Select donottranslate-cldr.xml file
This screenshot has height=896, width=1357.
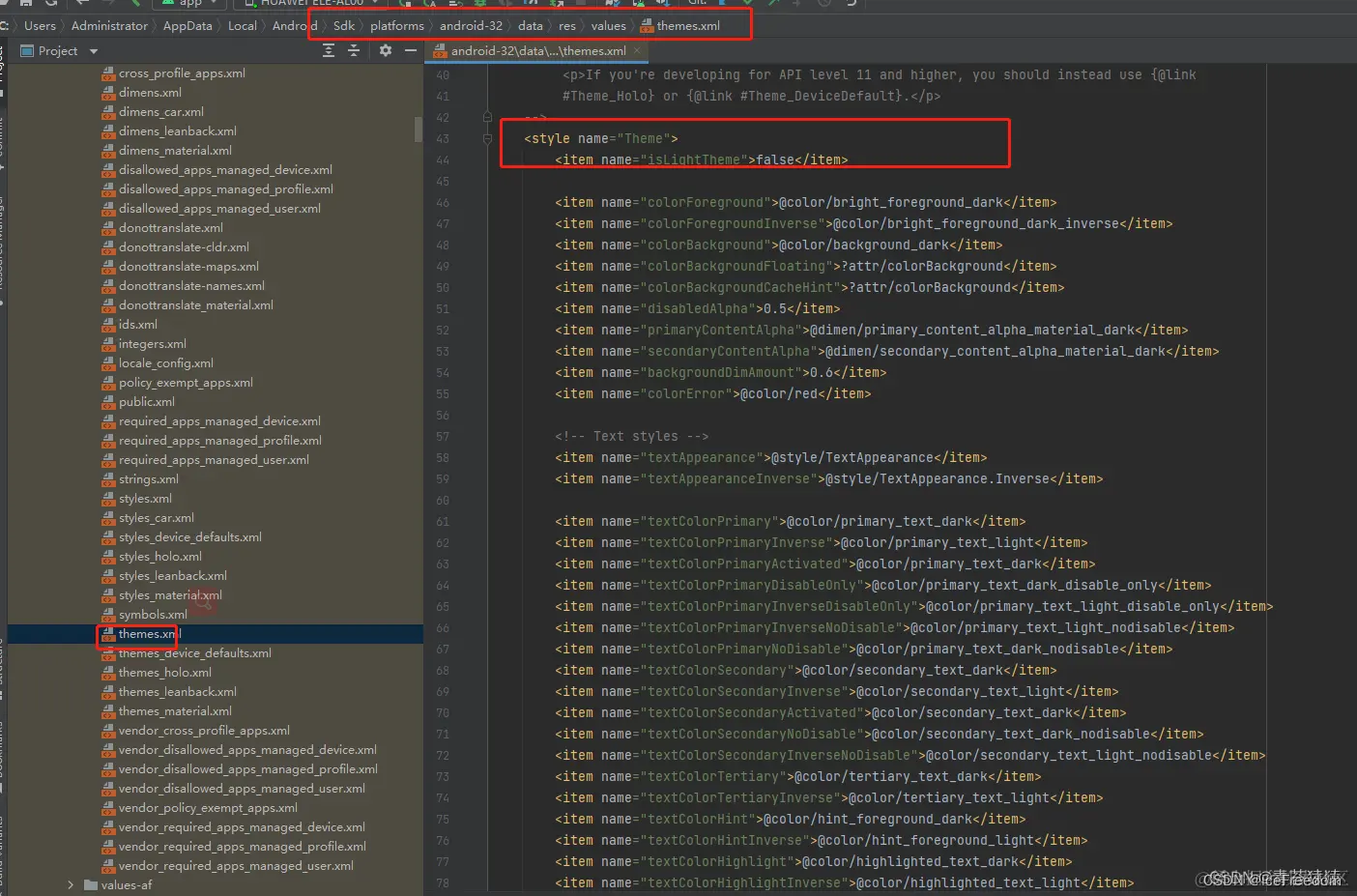pyautogui.click(x=184, y=247)
